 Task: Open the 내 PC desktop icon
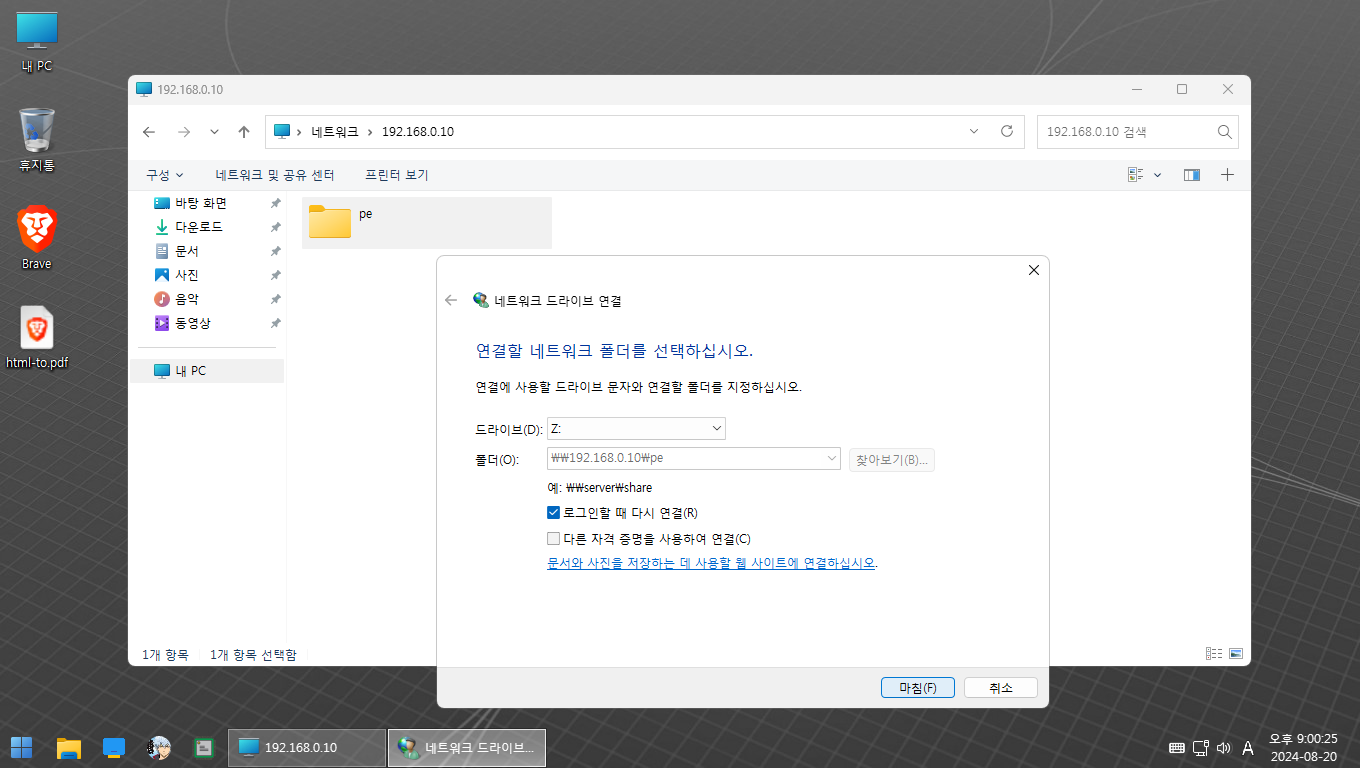(x=37, y=42)
